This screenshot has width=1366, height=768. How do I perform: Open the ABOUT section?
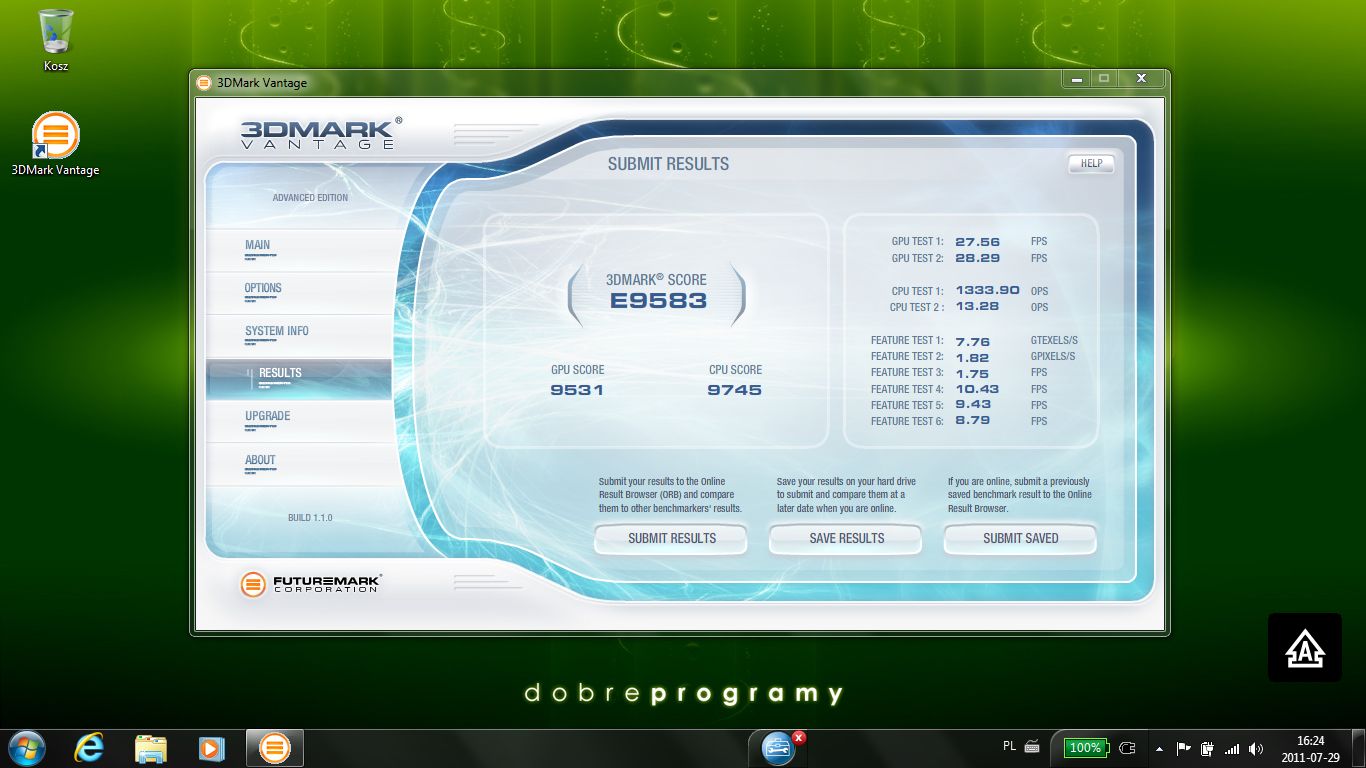coord(299,464)
